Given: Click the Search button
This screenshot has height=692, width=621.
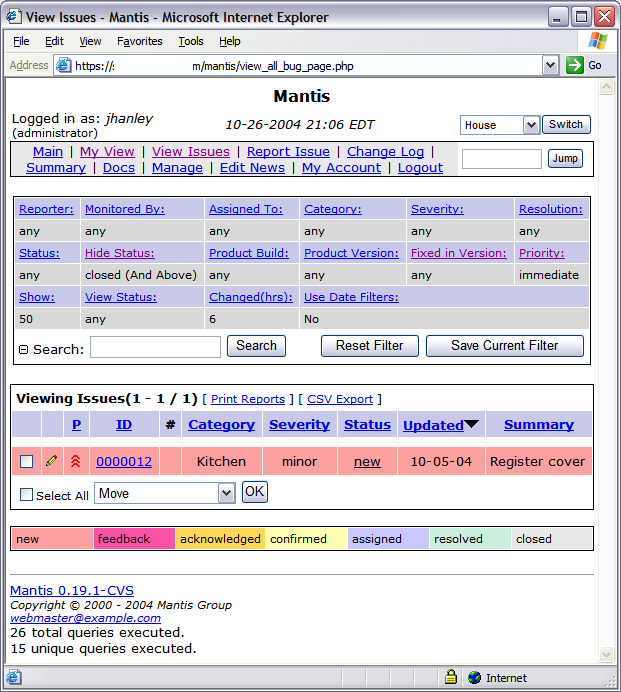Looking at the screenshot, I should click(x=256, y=346).
